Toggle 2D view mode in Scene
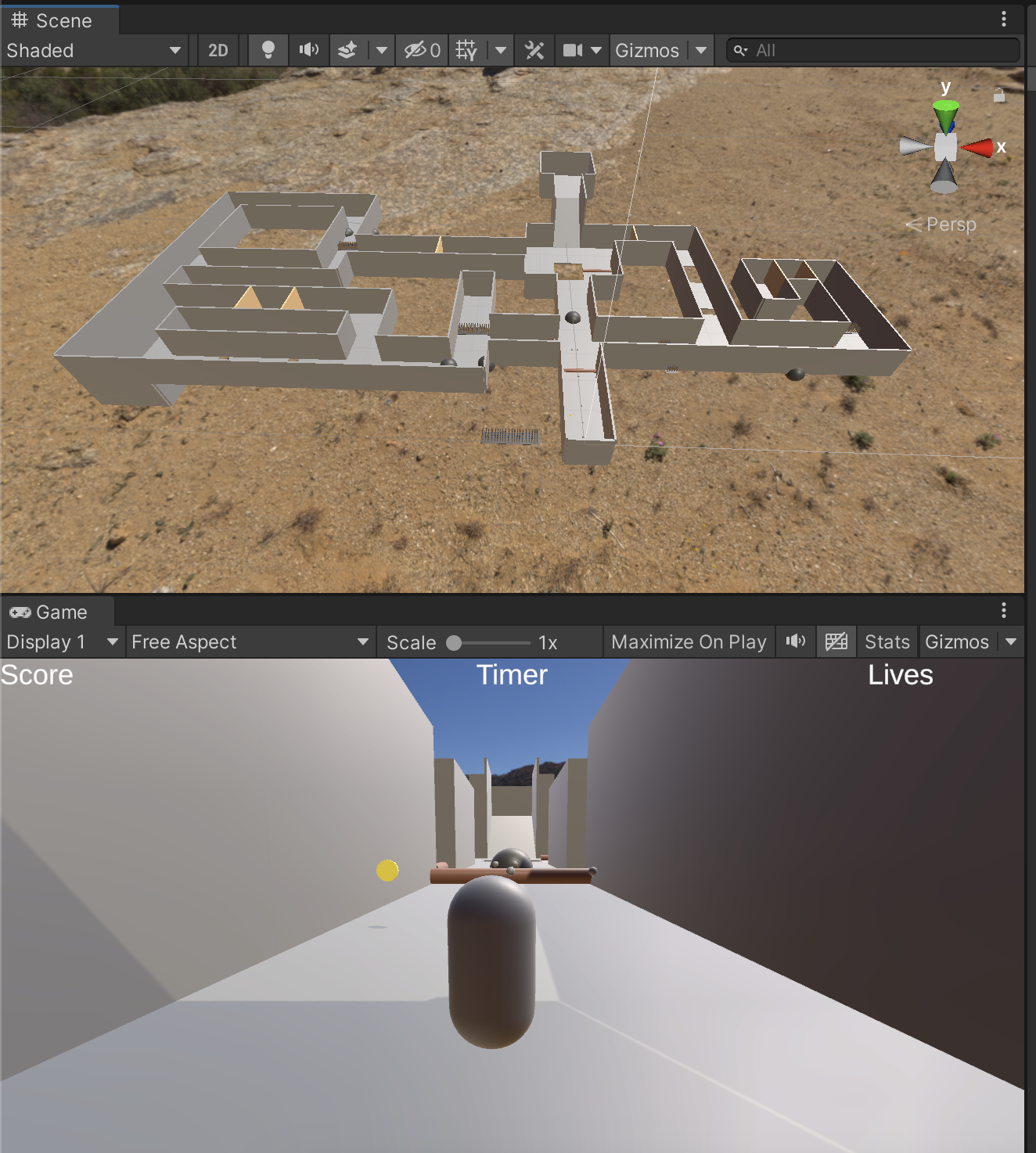This screenshot has width=1036, height=1153. (218, 50)
